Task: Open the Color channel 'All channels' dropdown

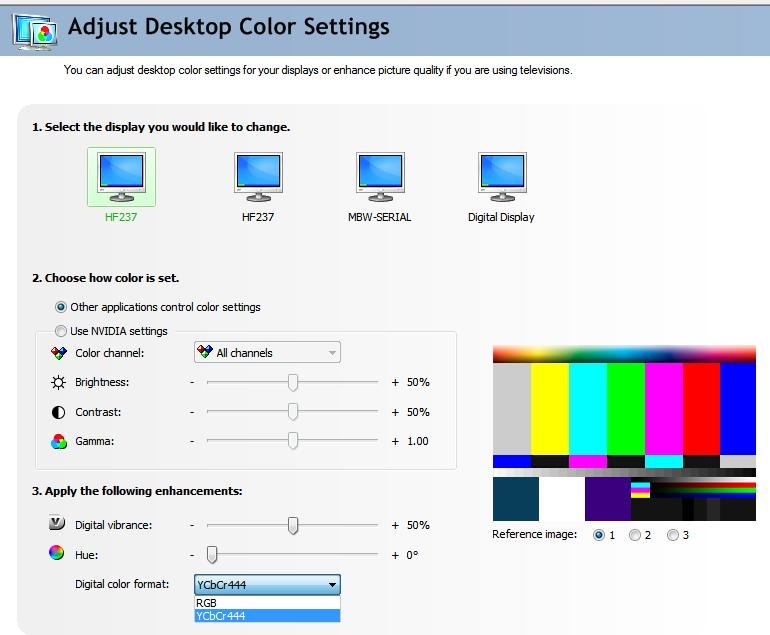Action: (266, 352)
